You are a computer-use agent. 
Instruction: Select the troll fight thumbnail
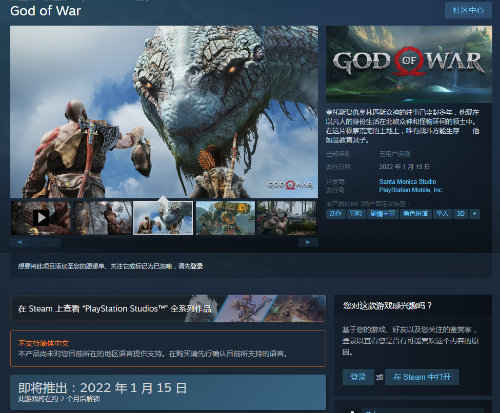click(287, 218)
